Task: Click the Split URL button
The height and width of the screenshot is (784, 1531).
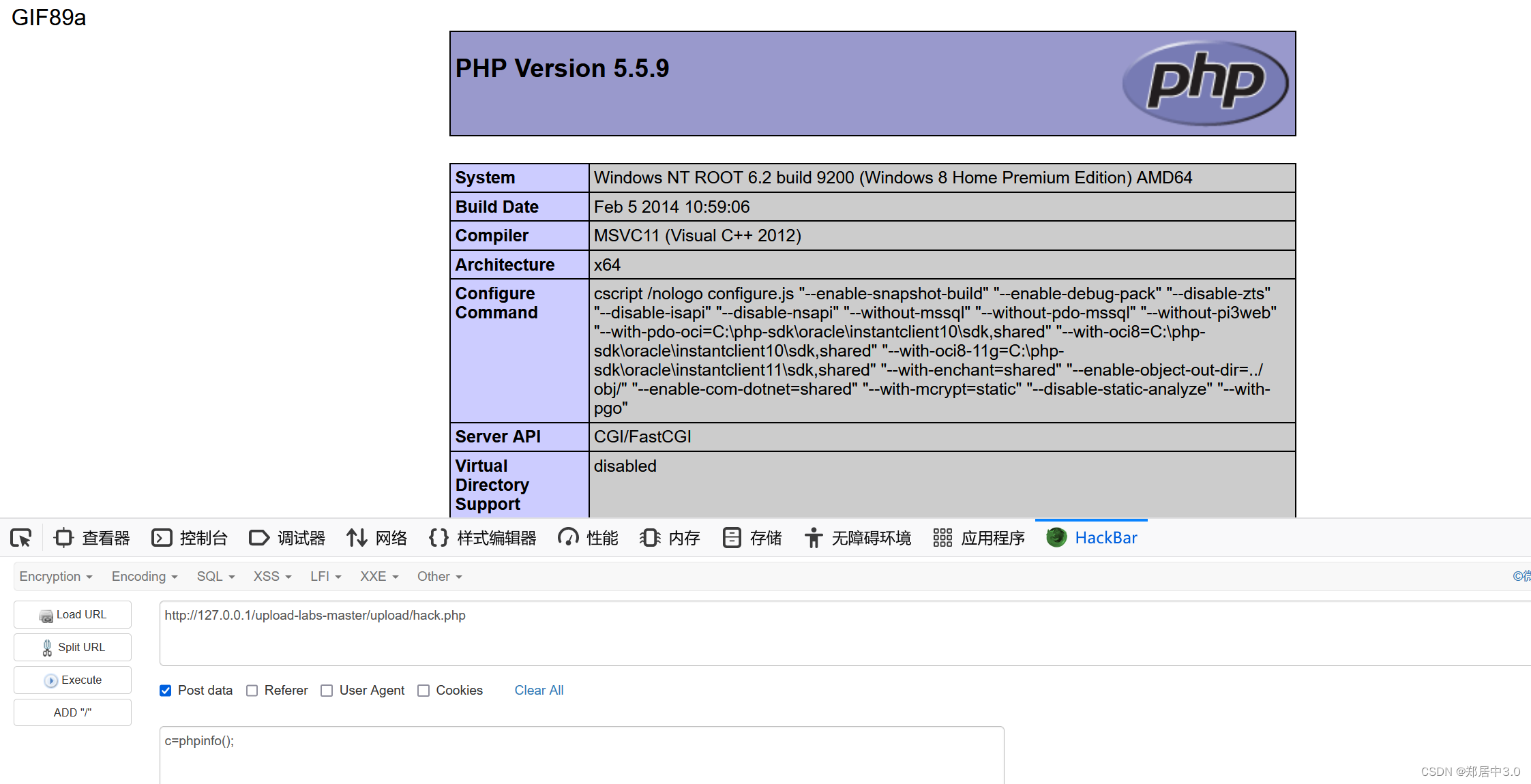Action: pyautogui.click(x=72, y=648)
